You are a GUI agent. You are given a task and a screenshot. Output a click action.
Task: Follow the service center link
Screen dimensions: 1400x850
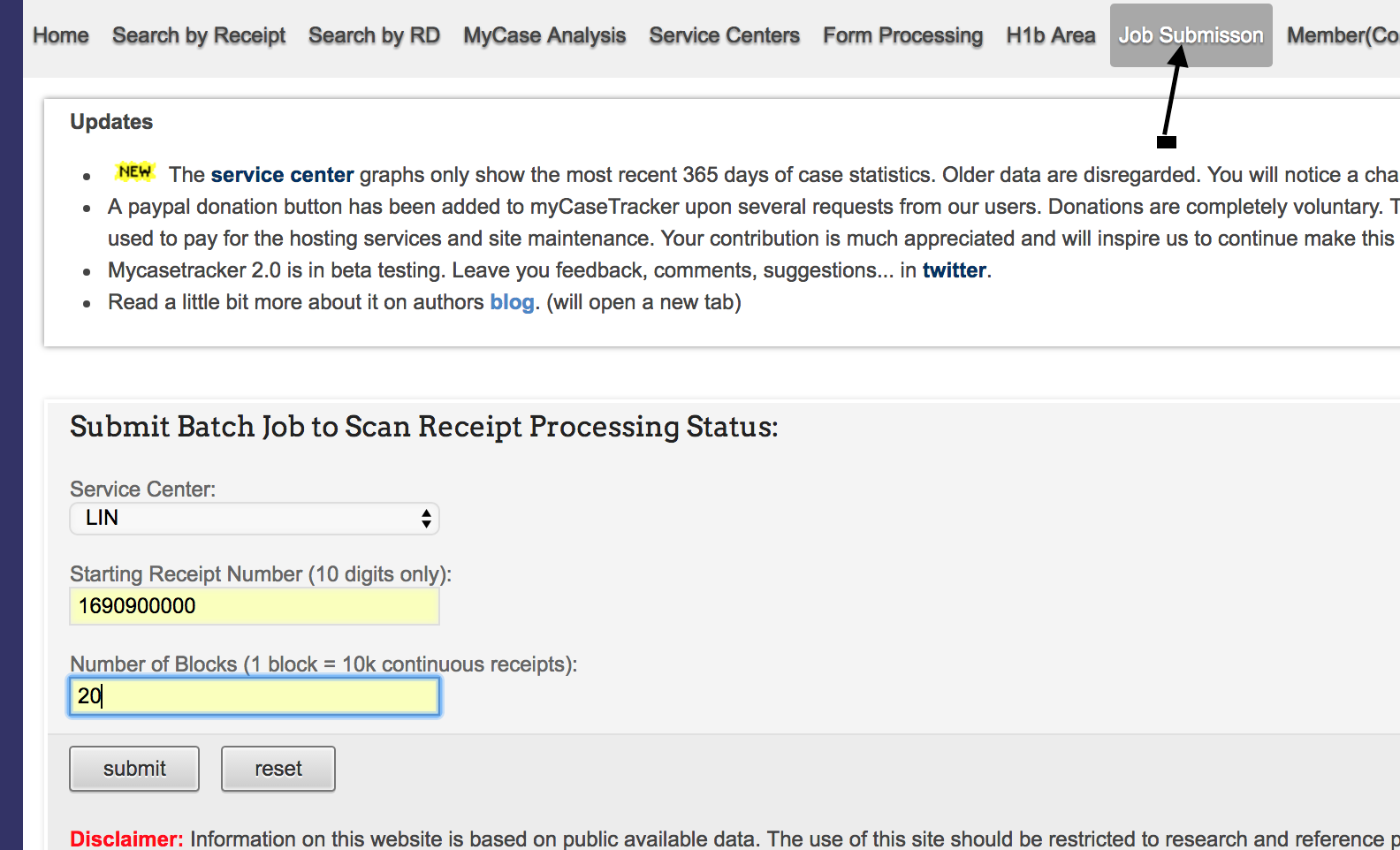click(x=282, y=175)
